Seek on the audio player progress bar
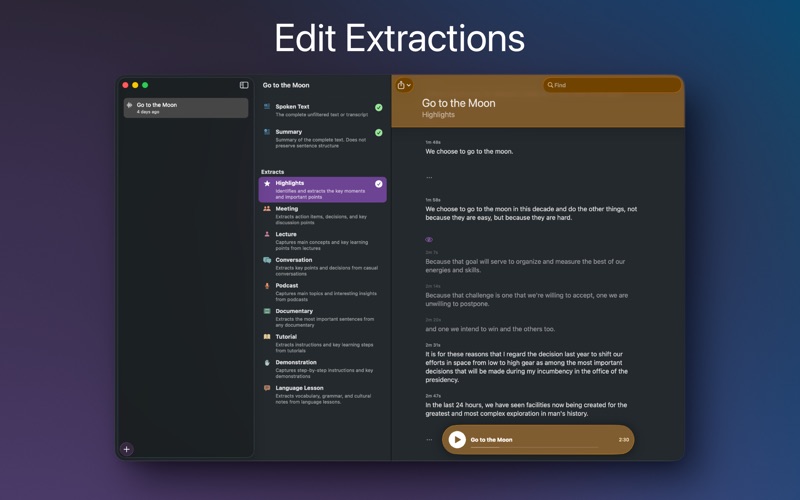 point(534,447)
